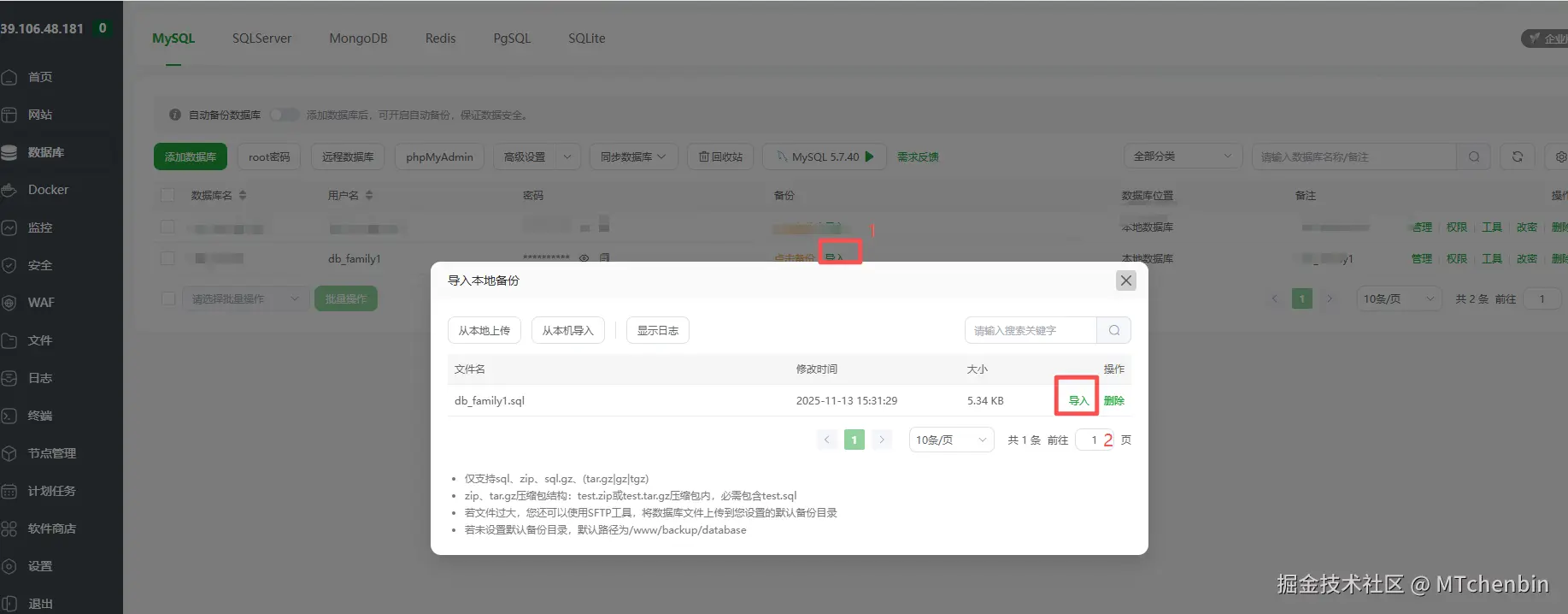Open the main list 10条/页 dropdown

pos(1399,298)
